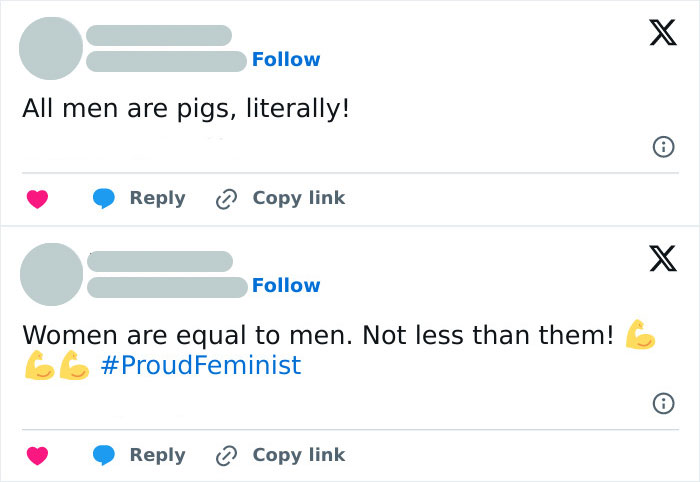Follow the author of the first tweet
Screen dimensions: 700x482
(286, 60)
